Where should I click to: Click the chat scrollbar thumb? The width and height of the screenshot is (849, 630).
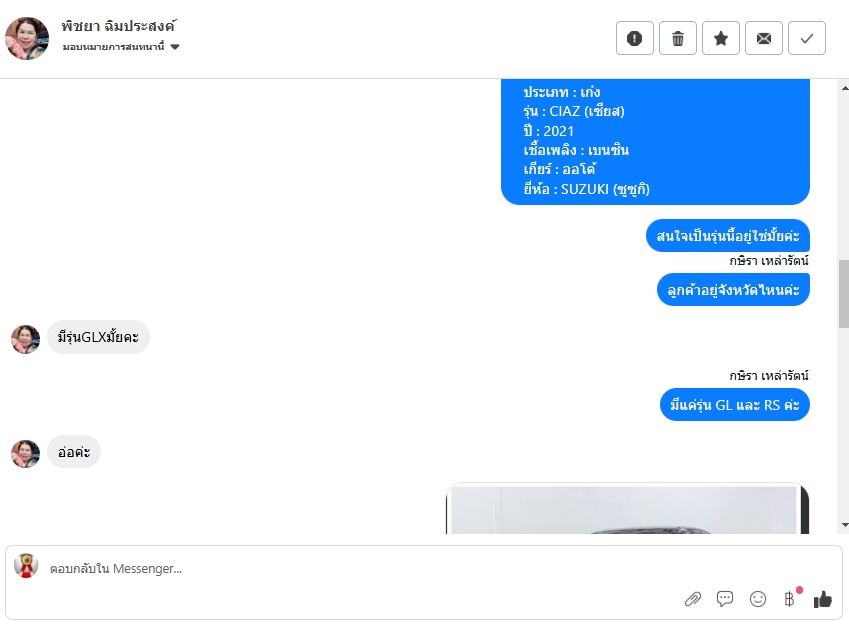pyautogui.click(x=844, y=294)
